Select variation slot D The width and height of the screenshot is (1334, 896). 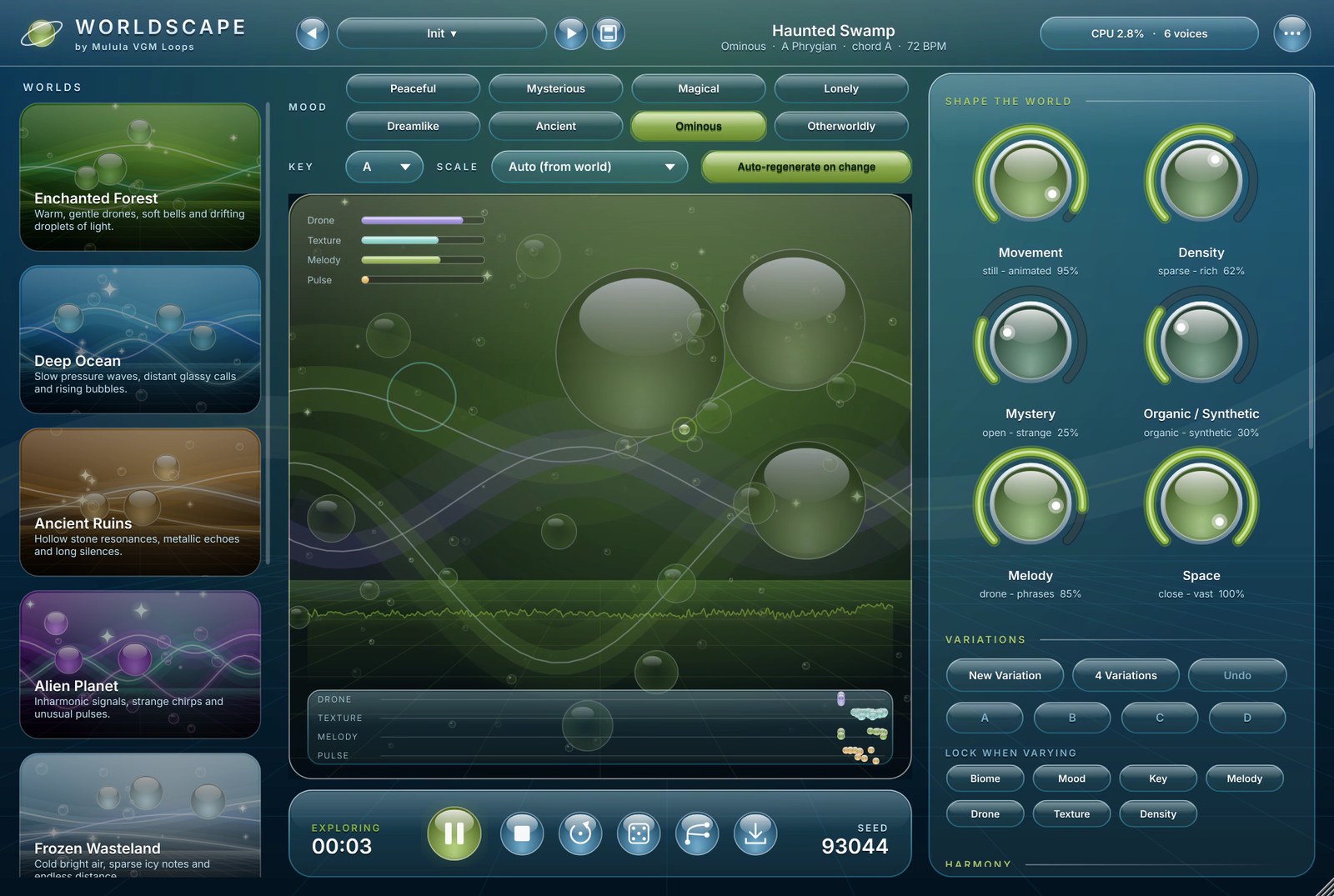(x=1247, y=718)
